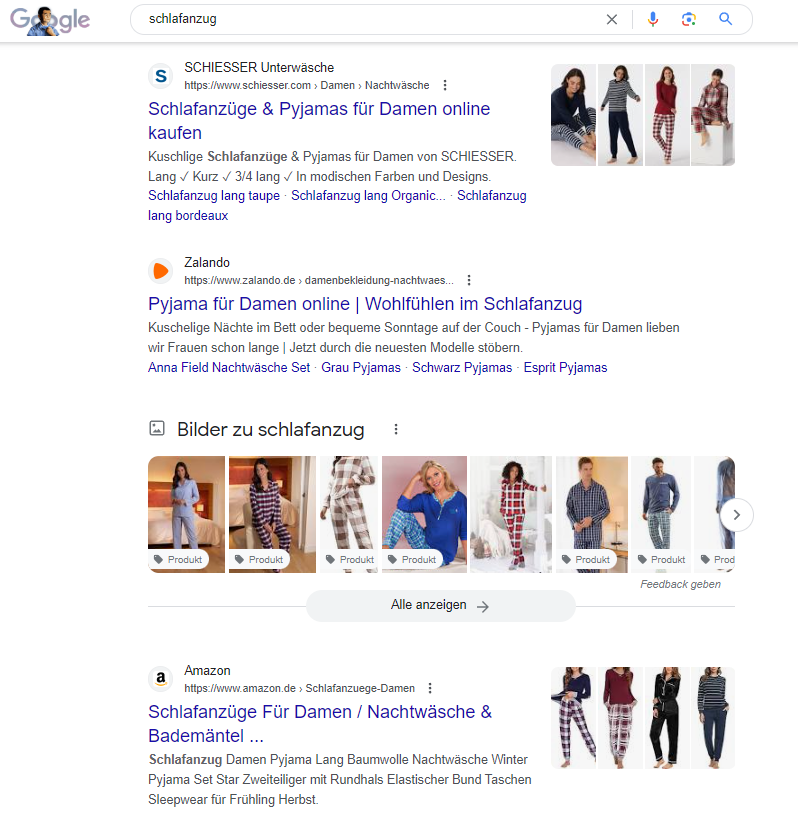Viewport: 798px width, 820px height.
Task: Click Amazon thumbnail with black satin pajamas
Action: click(x=667, y=718)
